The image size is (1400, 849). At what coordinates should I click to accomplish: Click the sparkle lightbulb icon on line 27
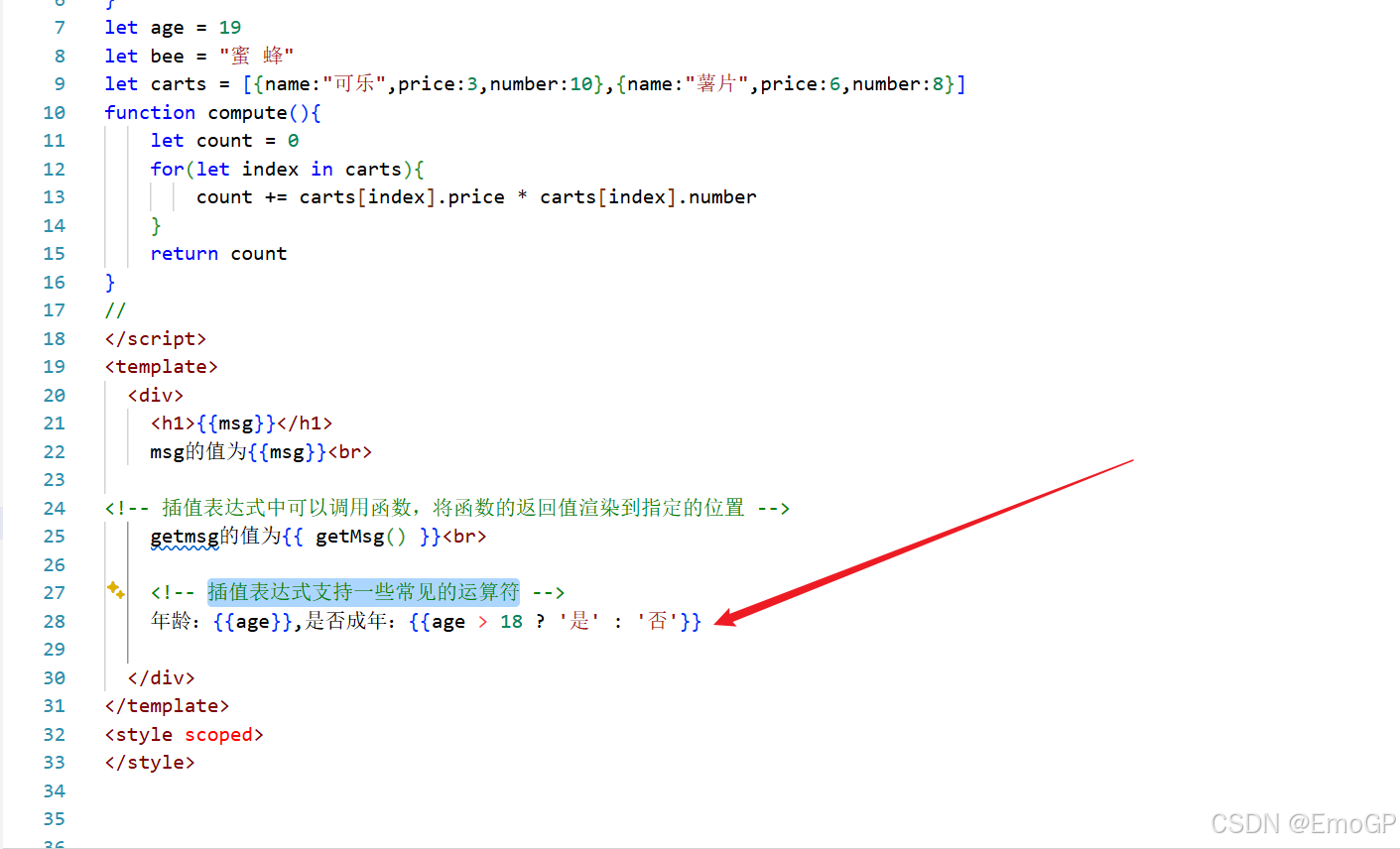click(x=115, y=590)
